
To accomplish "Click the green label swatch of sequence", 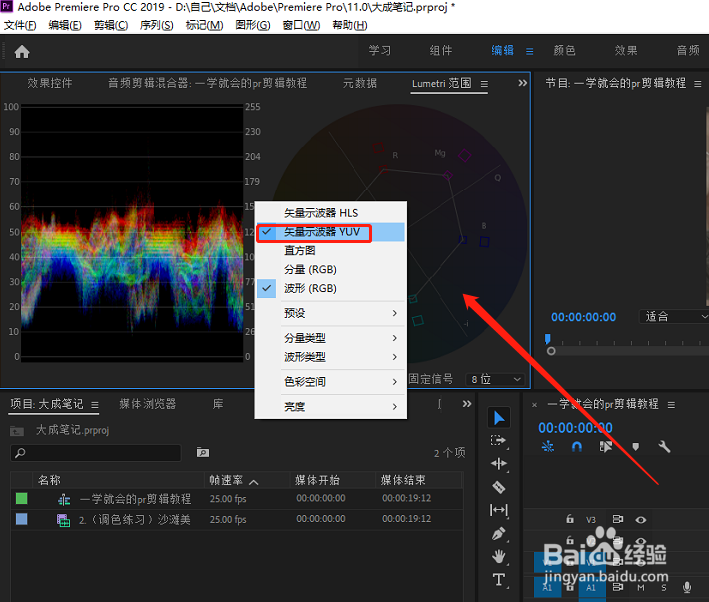I will click(x=21, y=498).
